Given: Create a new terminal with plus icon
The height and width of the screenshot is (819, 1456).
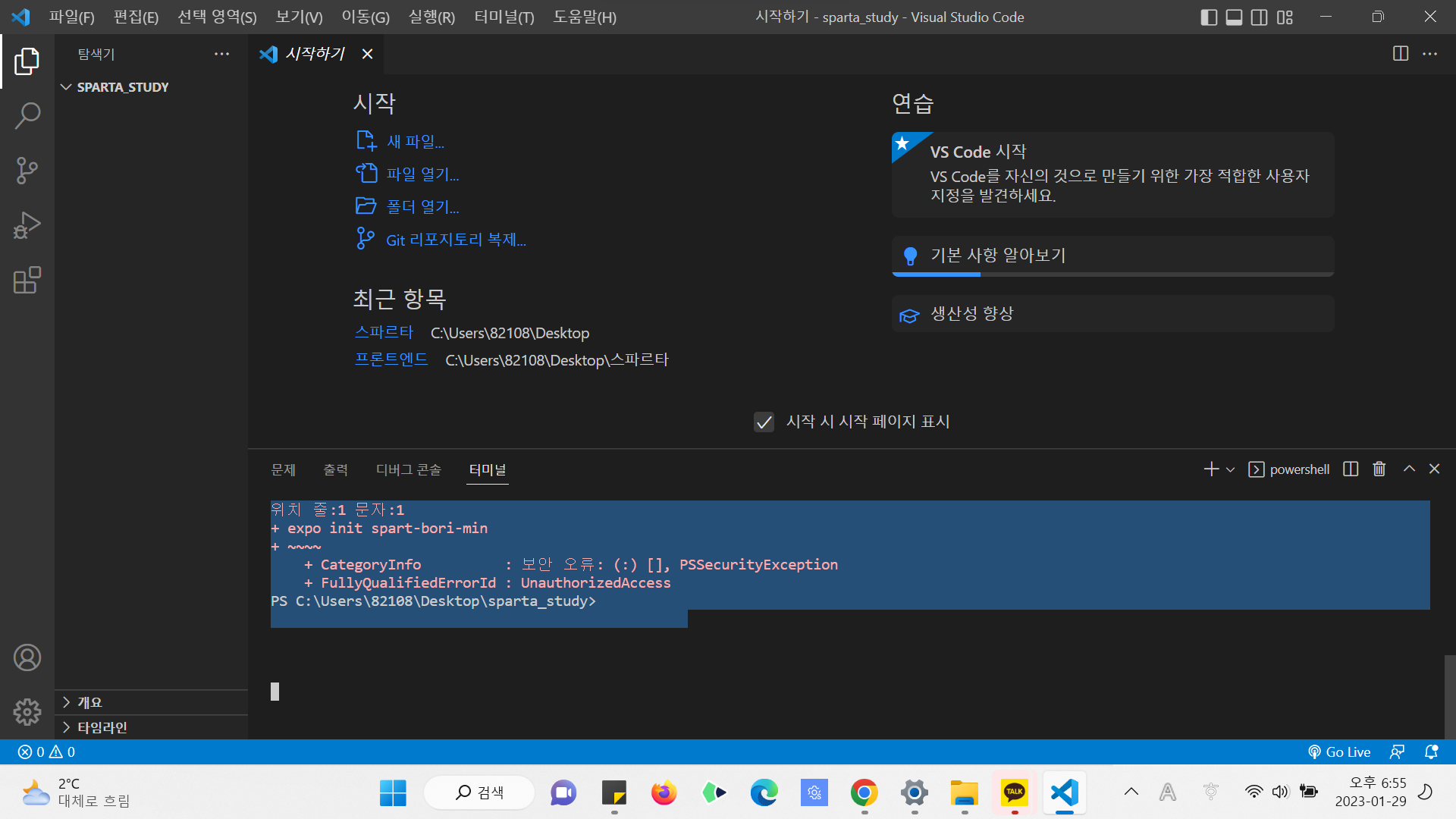Looking at the screenshot, I should coord(1211,469).
